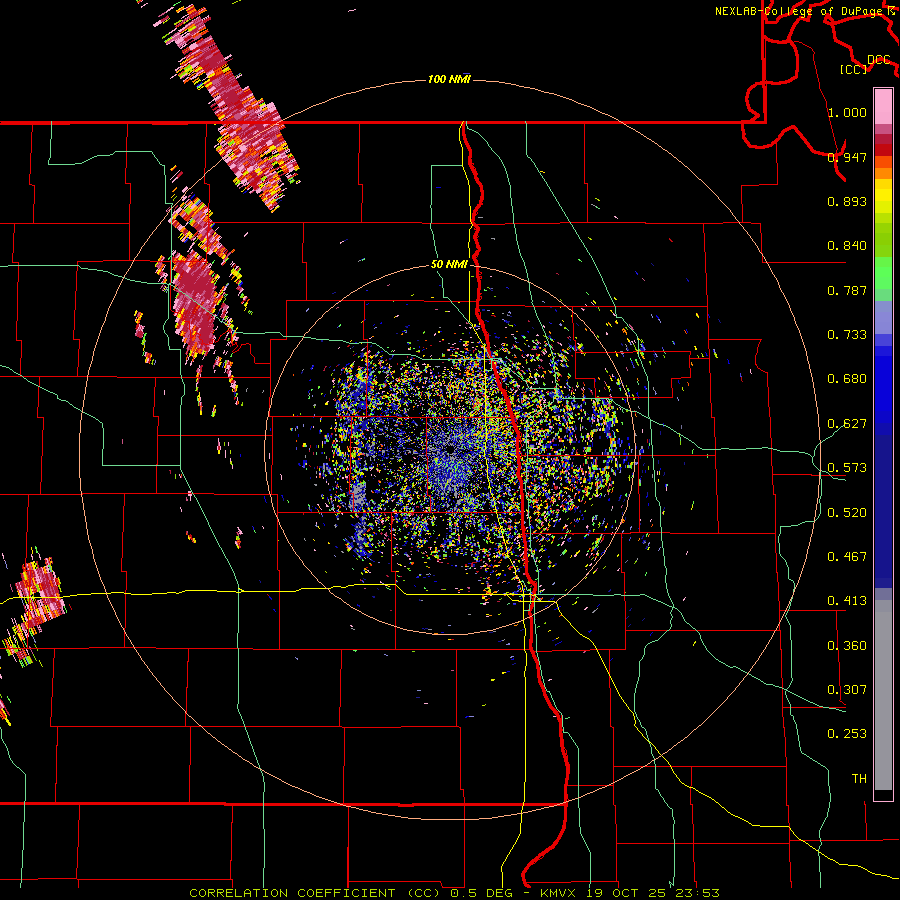900x900 pixels.
Task: Select the 0.307 scale value
Action: click(847, 690)
